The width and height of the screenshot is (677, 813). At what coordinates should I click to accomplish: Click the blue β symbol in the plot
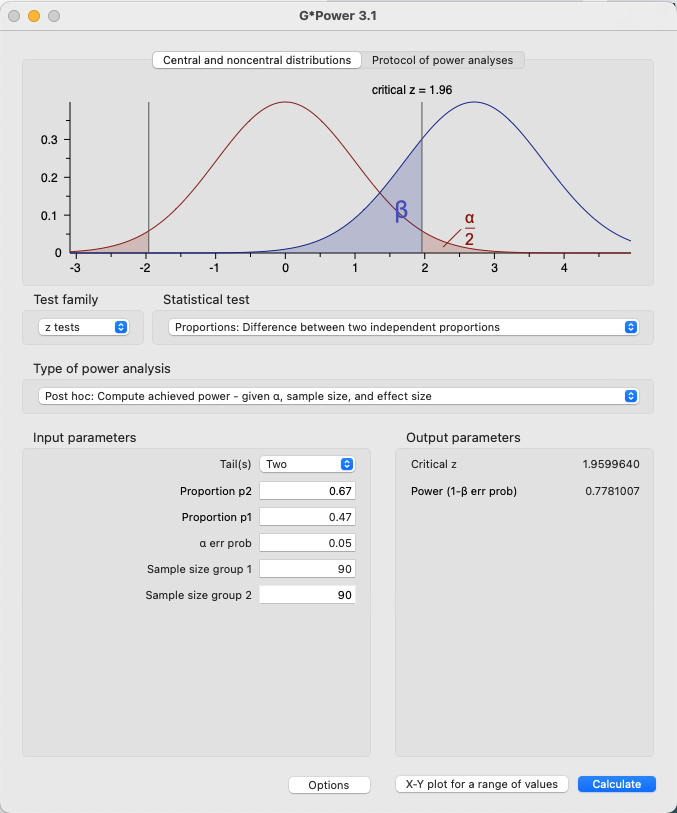tap(402, 210)
